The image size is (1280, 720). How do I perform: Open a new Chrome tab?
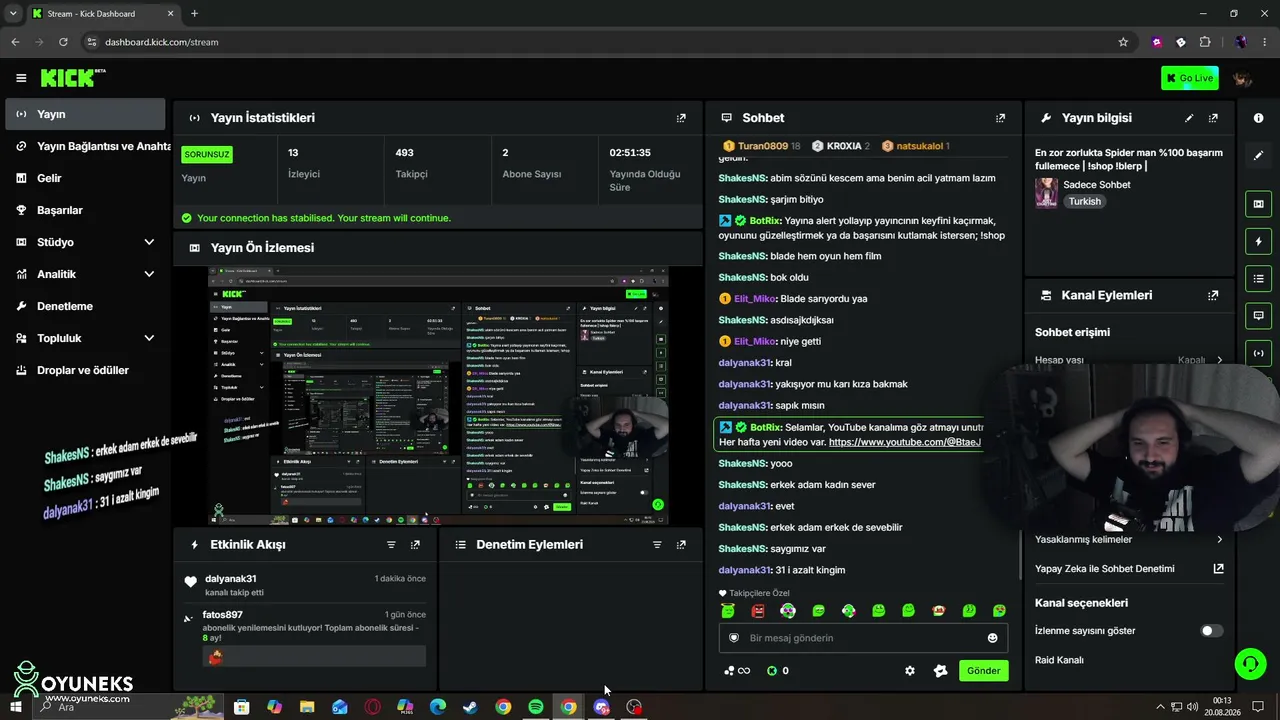point(194,14)
